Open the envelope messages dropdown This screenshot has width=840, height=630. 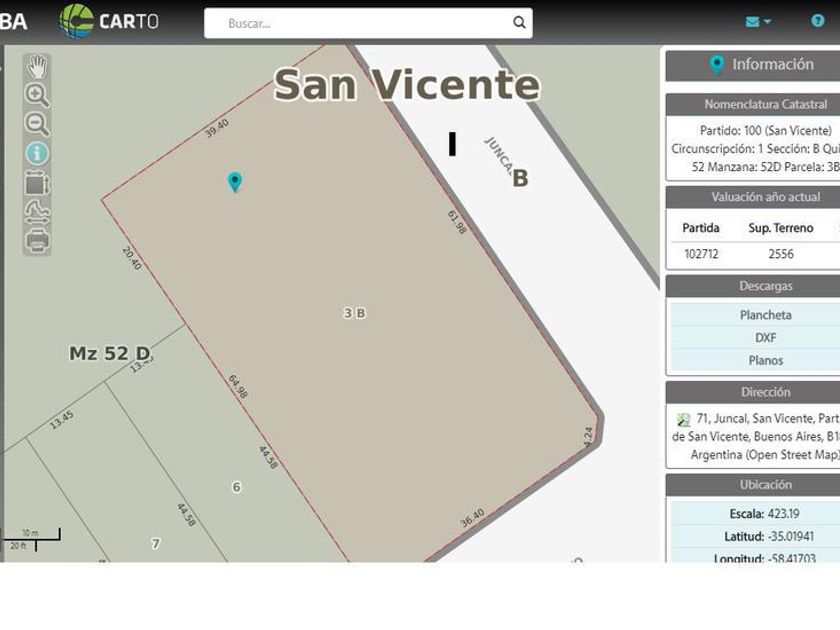pos(758,21)
